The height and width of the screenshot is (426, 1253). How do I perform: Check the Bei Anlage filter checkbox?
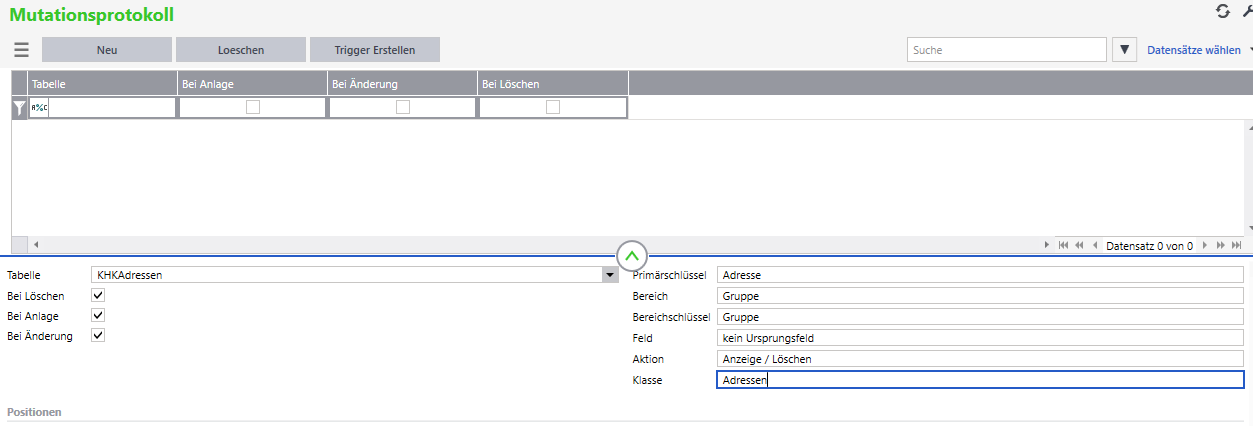253,108
